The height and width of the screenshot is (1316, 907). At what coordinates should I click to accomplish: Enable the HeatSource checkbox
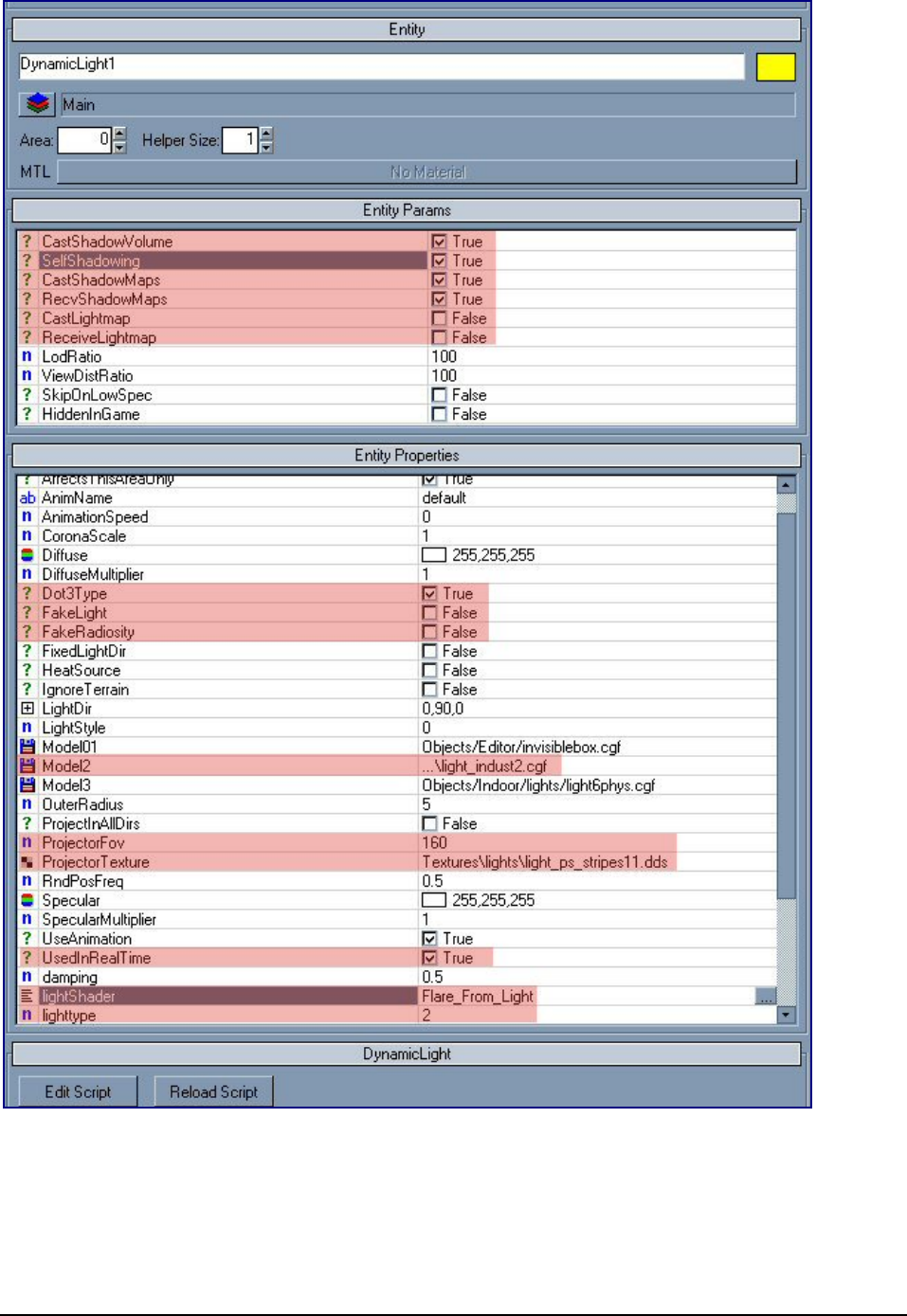pyautogui.click(x=429, y=671)
